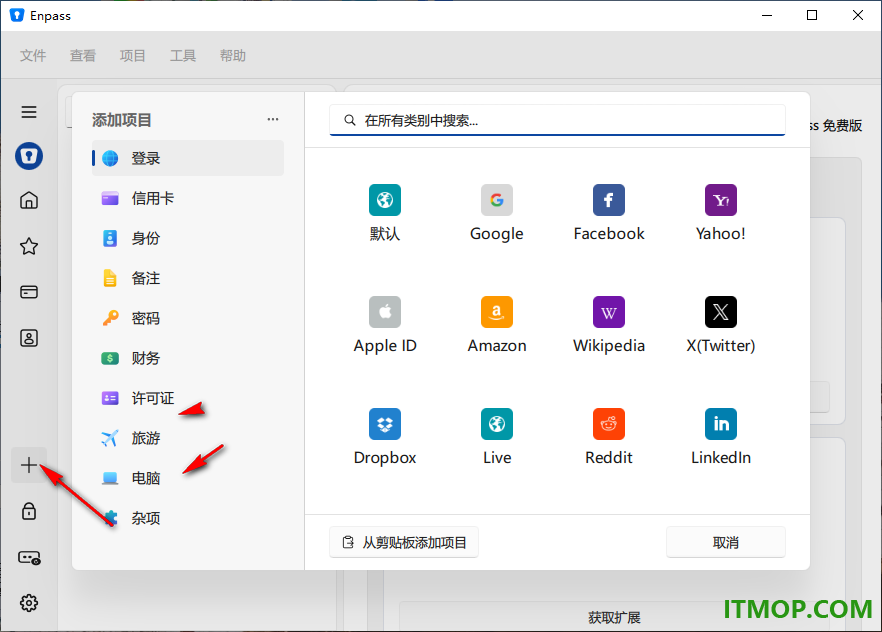882x632 pixels.
Task: Choose the LinkedIn login template
Action: click(721, 437)
